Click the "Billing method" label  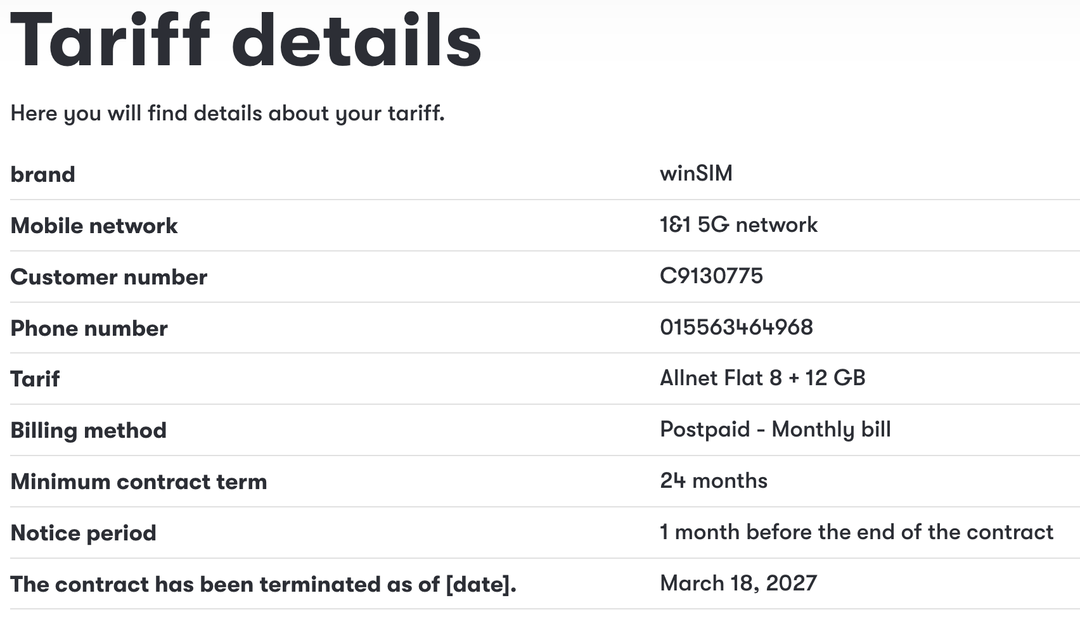pos(88,431)
